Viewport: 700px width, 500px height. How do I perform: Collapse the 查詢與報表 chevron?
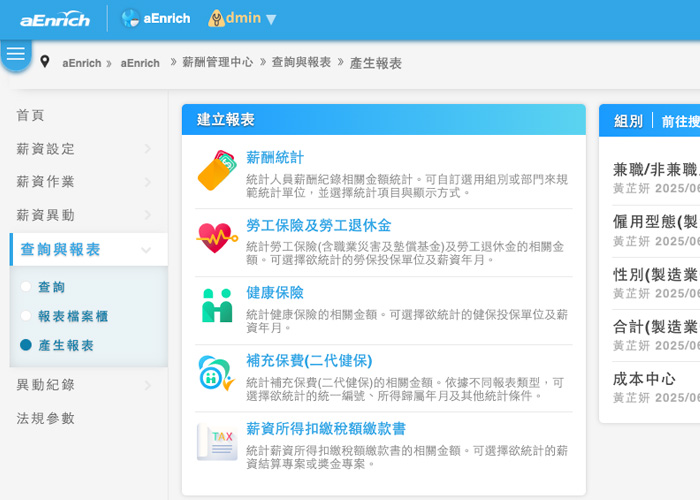click(x=146, y=250)
